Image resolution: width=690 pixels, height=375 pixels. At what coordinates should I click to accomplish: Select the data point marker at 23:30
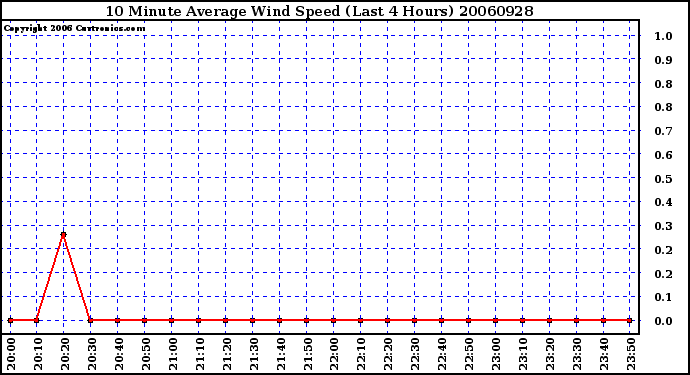click(576, 320)
